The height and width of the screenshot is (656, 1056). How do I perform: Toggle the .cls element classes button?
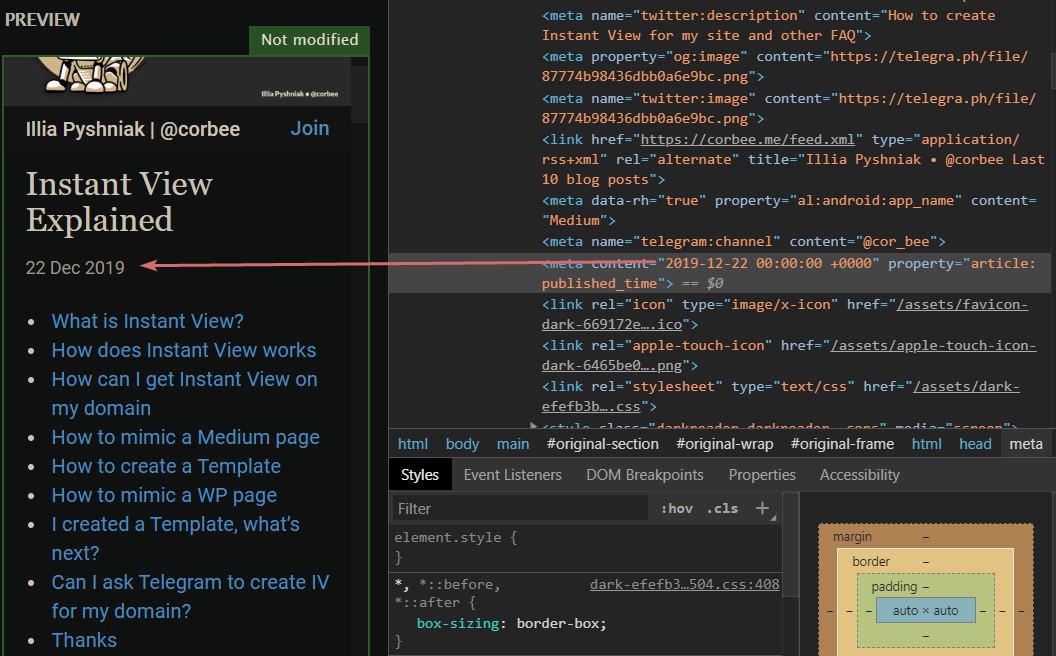pos(722,509)
